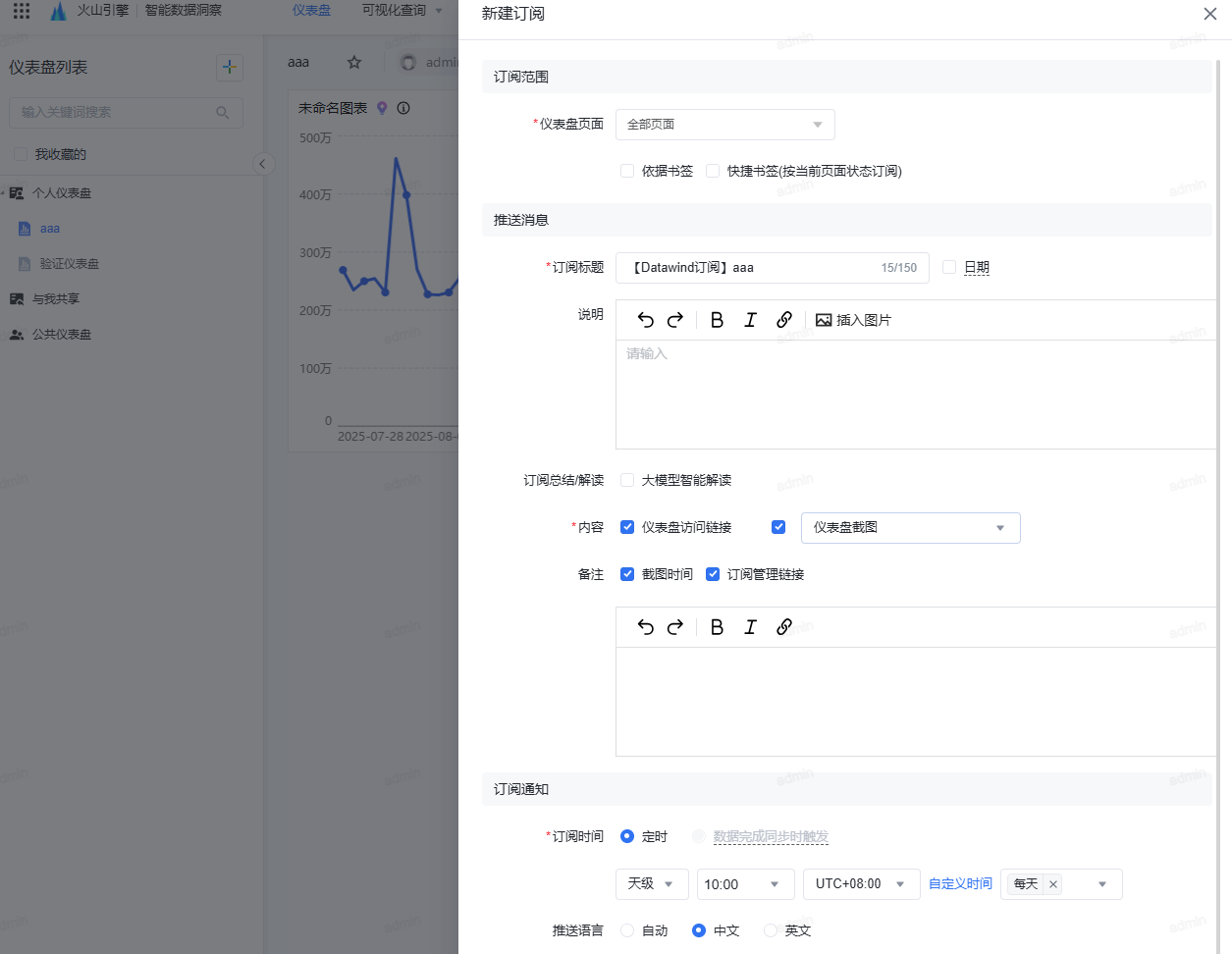This screenshot has height=954, width=1232.
Task: Select 英文 push language radio button
Action: (x=771, y=930)
